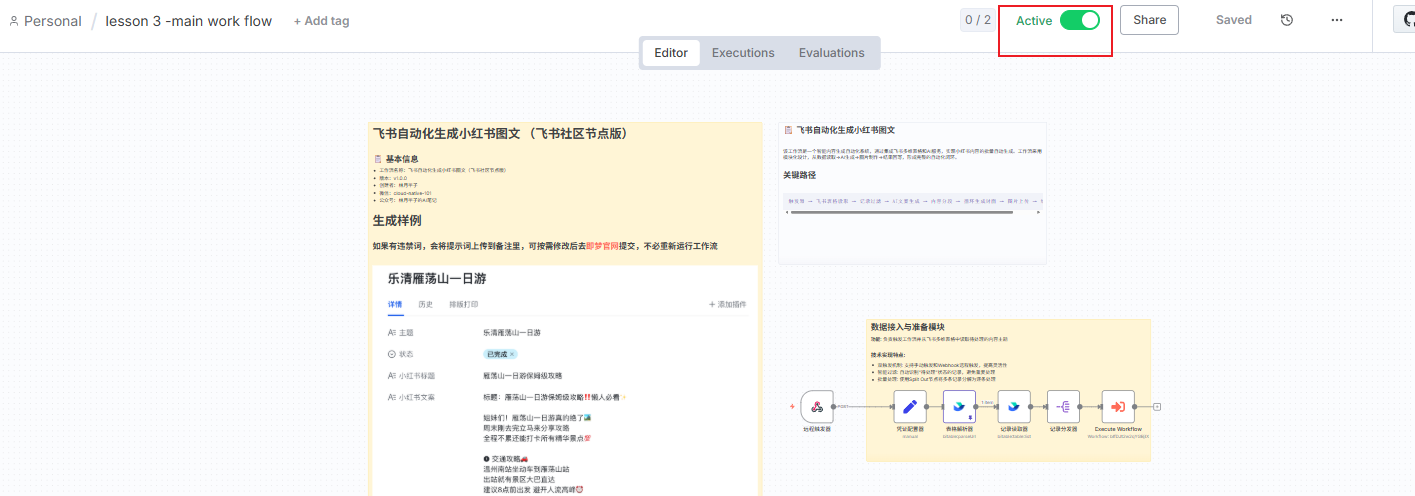Screen dimensions: 1415x496
Task: Open the 即梦官网 link in the sticky note
Action: click(604, 246)
